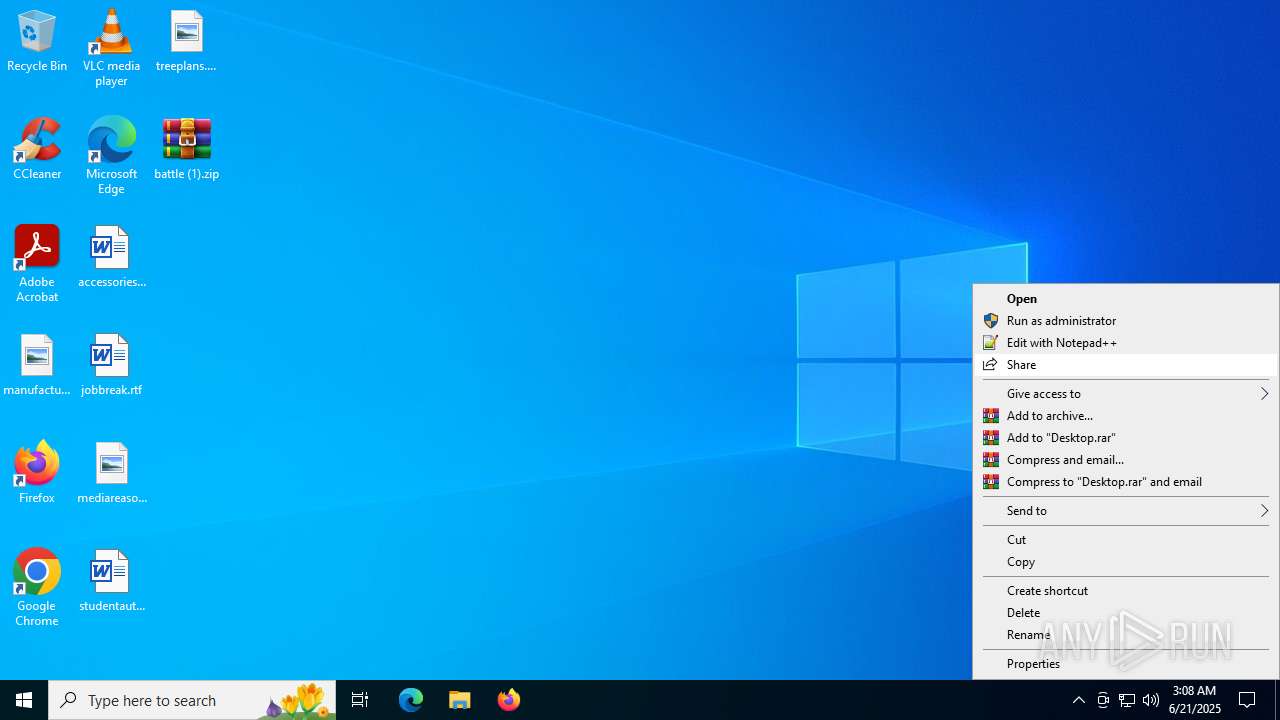Choose Compress and email... option

click(1126, 460)
